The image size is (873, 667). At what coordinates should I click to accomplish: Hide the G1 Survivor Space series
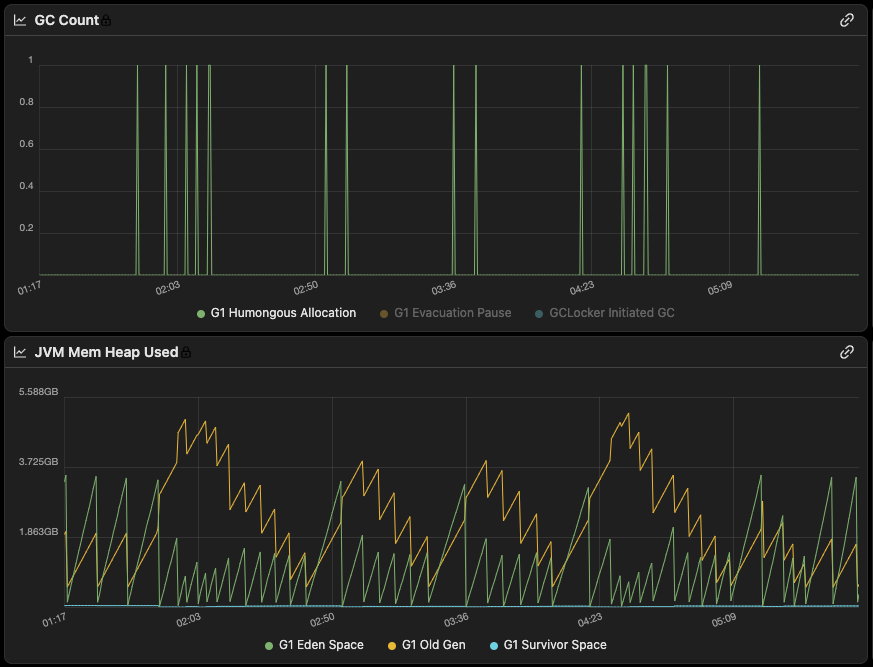(x=548, y=645)
